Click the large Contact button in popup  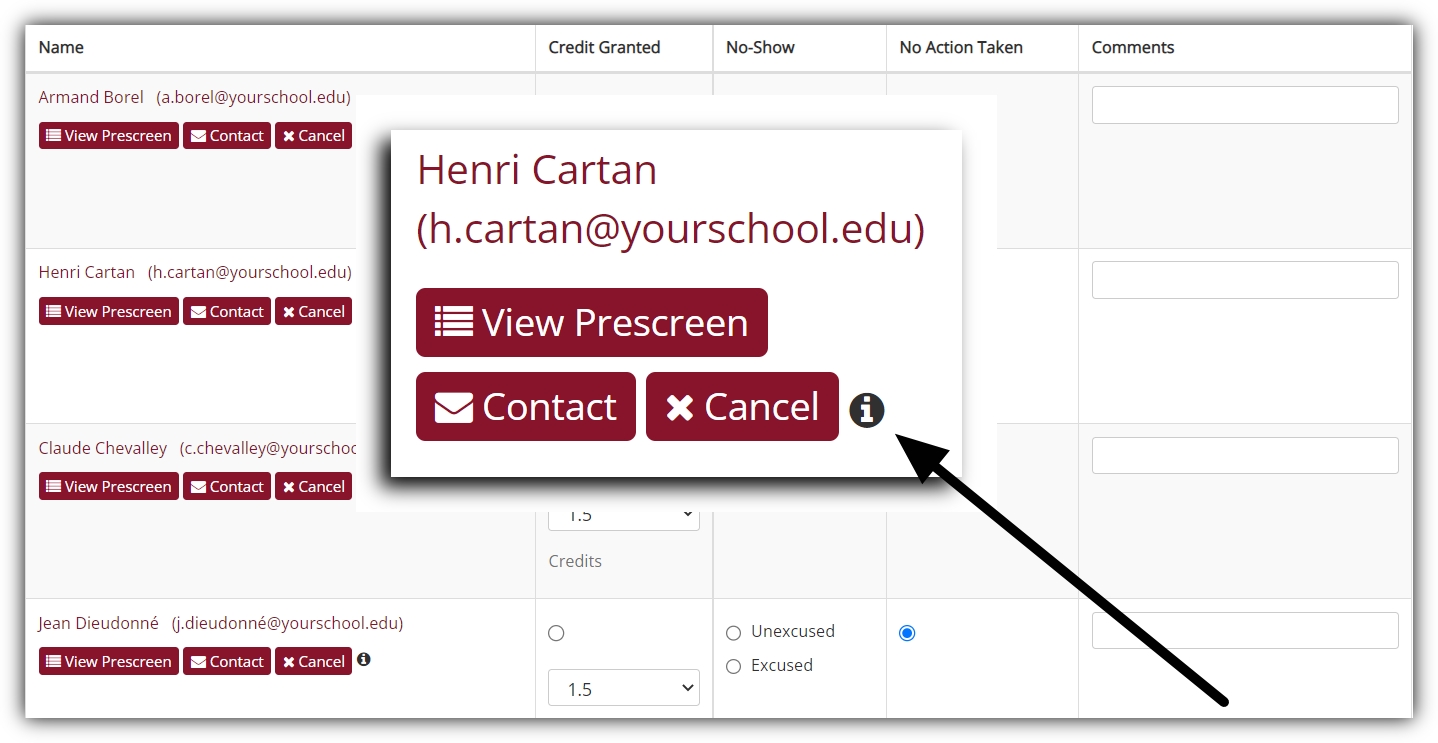click(x=525, y=407)
